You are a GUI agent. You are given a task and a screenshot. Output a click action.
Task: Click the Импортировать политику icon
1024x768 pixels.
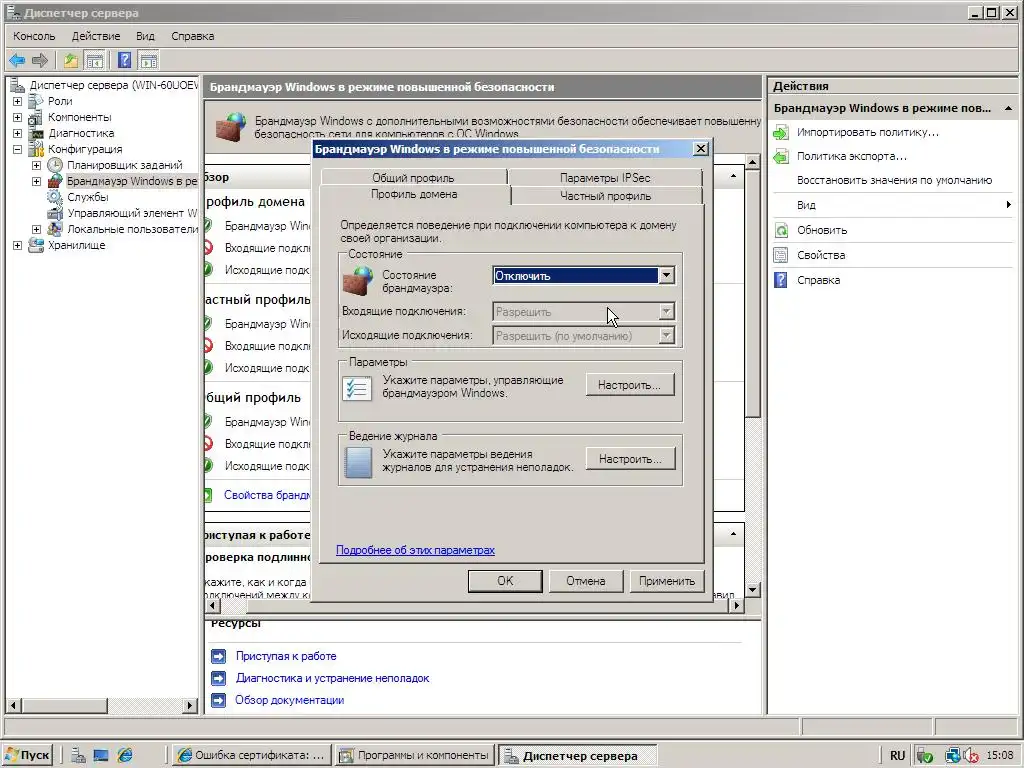(781, 133)
